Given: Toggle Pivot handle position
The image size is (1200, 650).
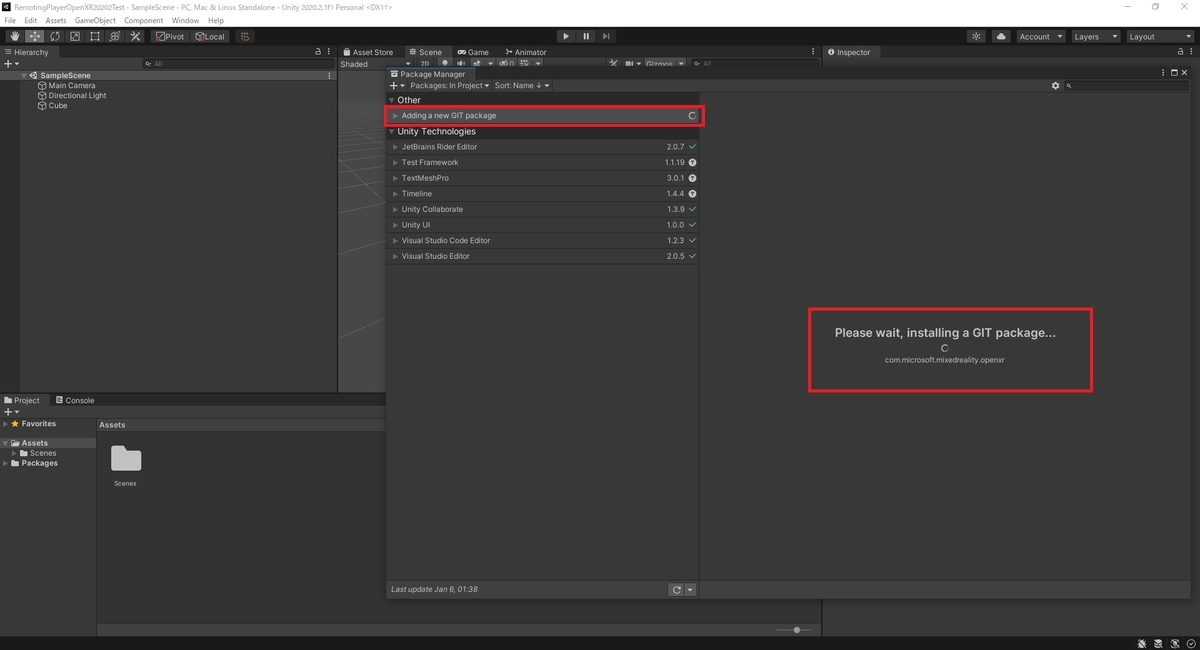Looking at the screenshot, I should (170, 36).
